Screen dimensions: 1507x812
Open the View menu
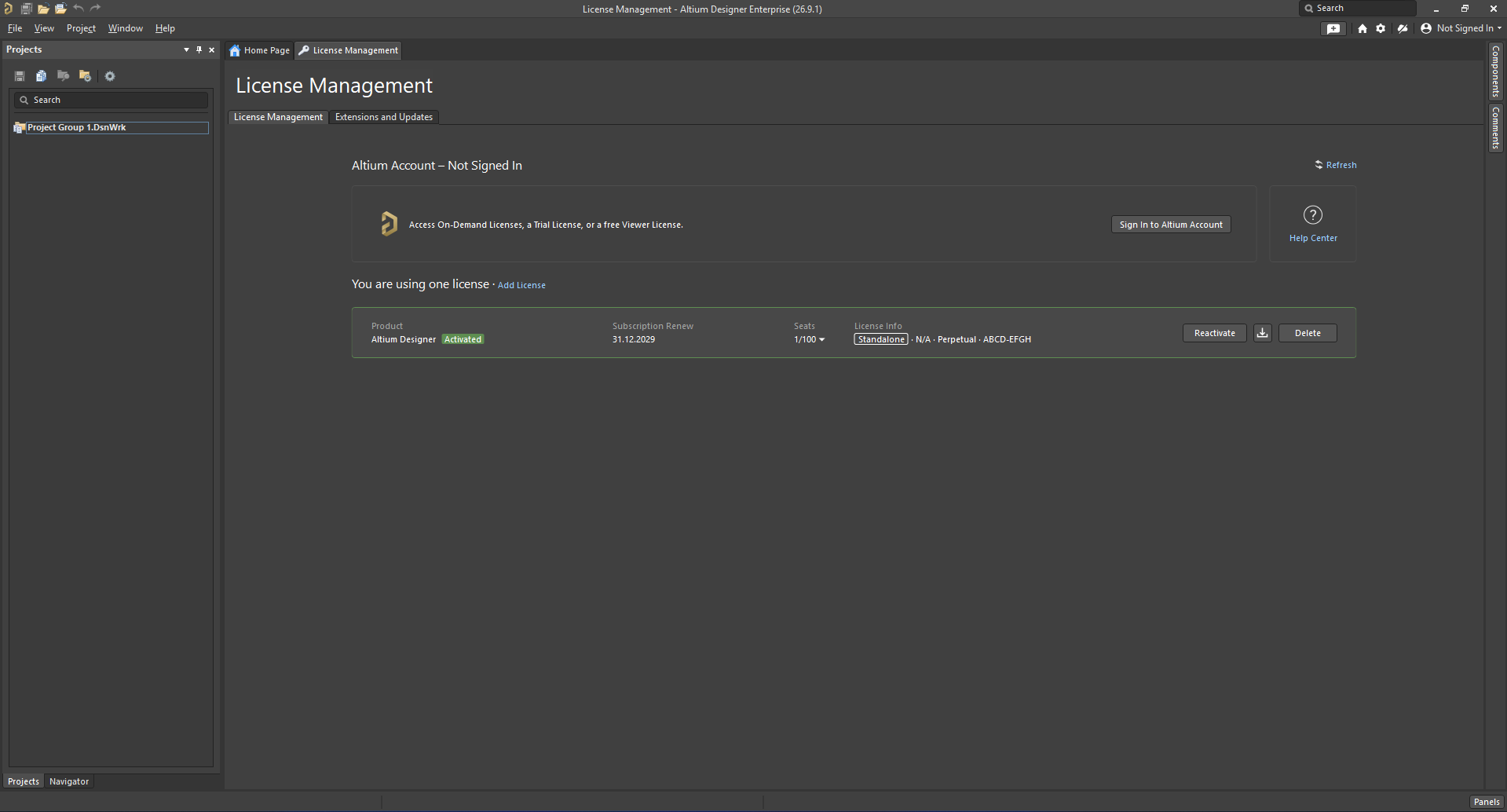click(x=44, y=28)
